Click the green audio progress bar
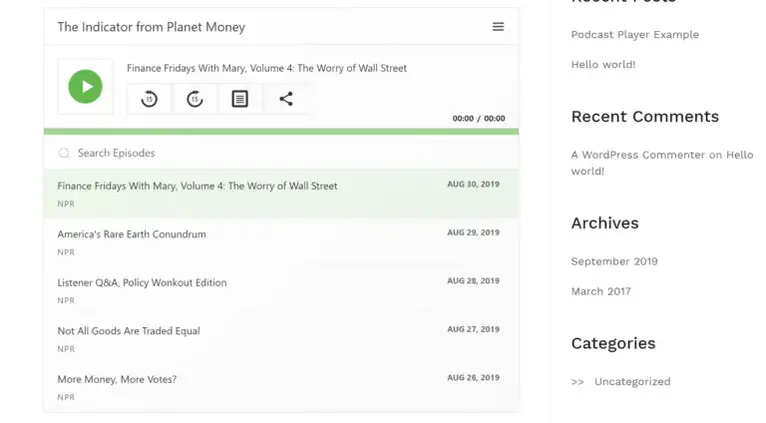This screenshot has width=766, height=423. pyautogui.click(x=281, y=131)
